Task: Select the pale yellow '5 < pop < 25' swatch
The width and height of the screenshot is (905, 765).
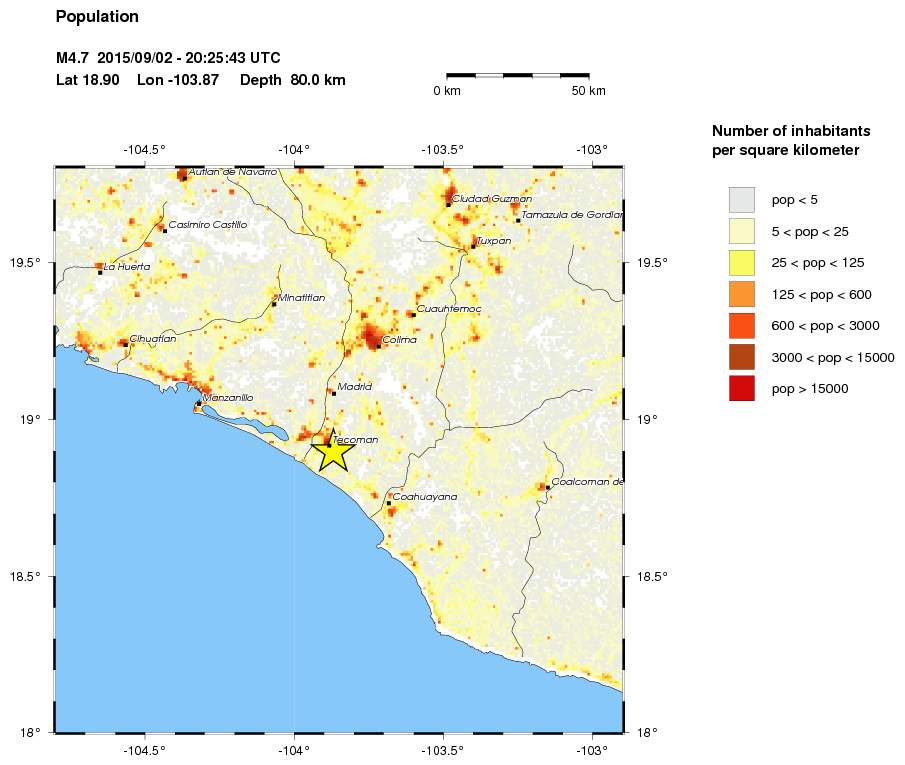Action: click(742, 231)
